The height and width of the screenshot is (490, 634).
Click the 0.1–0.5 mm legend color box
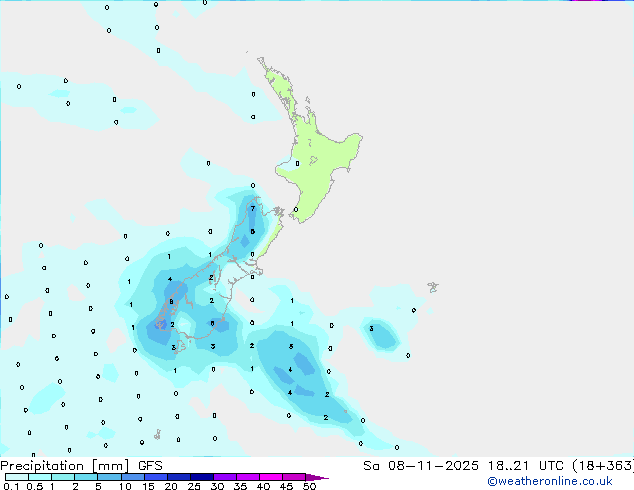click(17, 477)
